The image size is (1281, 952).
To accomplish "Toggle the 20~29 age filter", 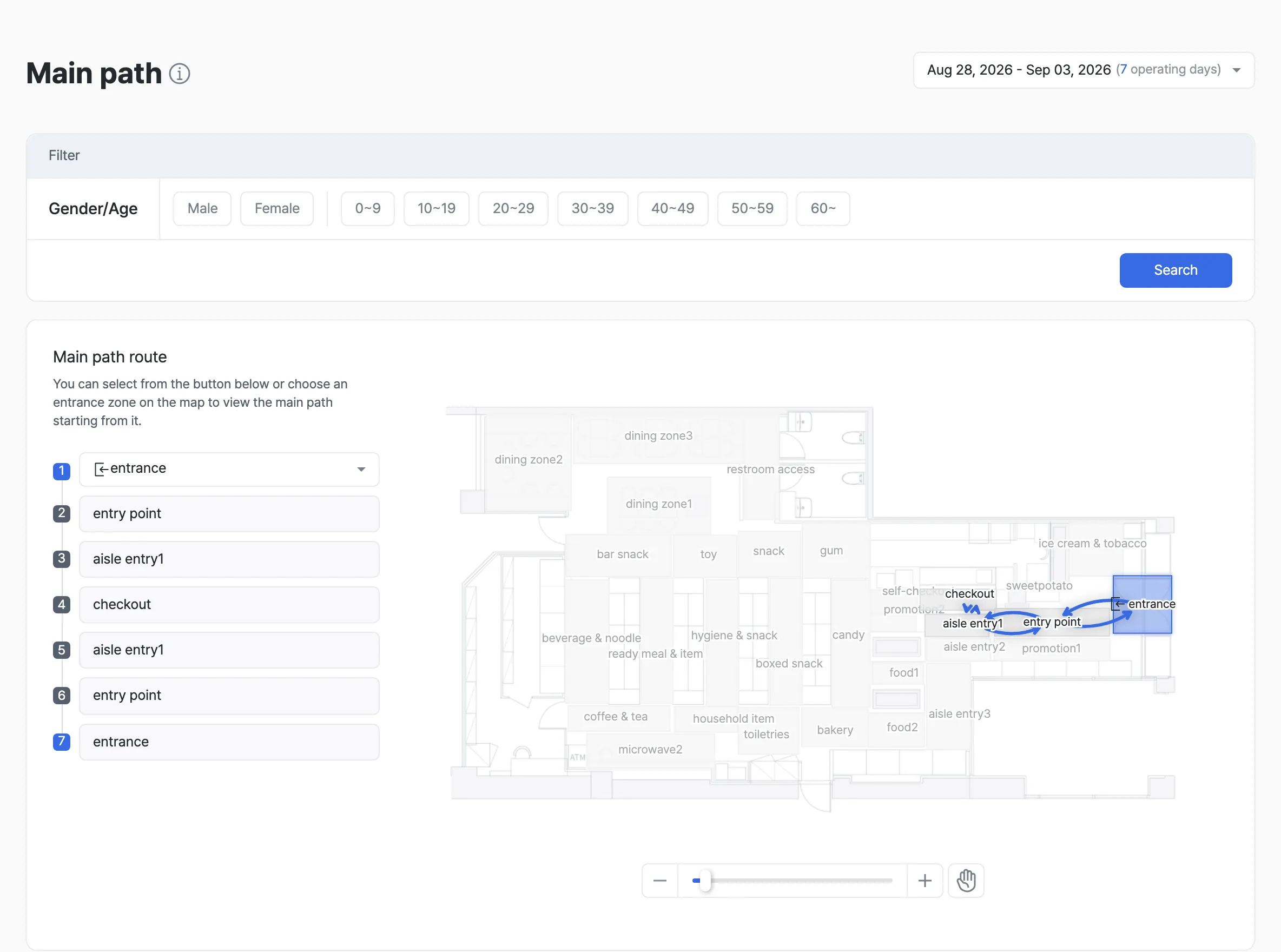I will [513, 209].
